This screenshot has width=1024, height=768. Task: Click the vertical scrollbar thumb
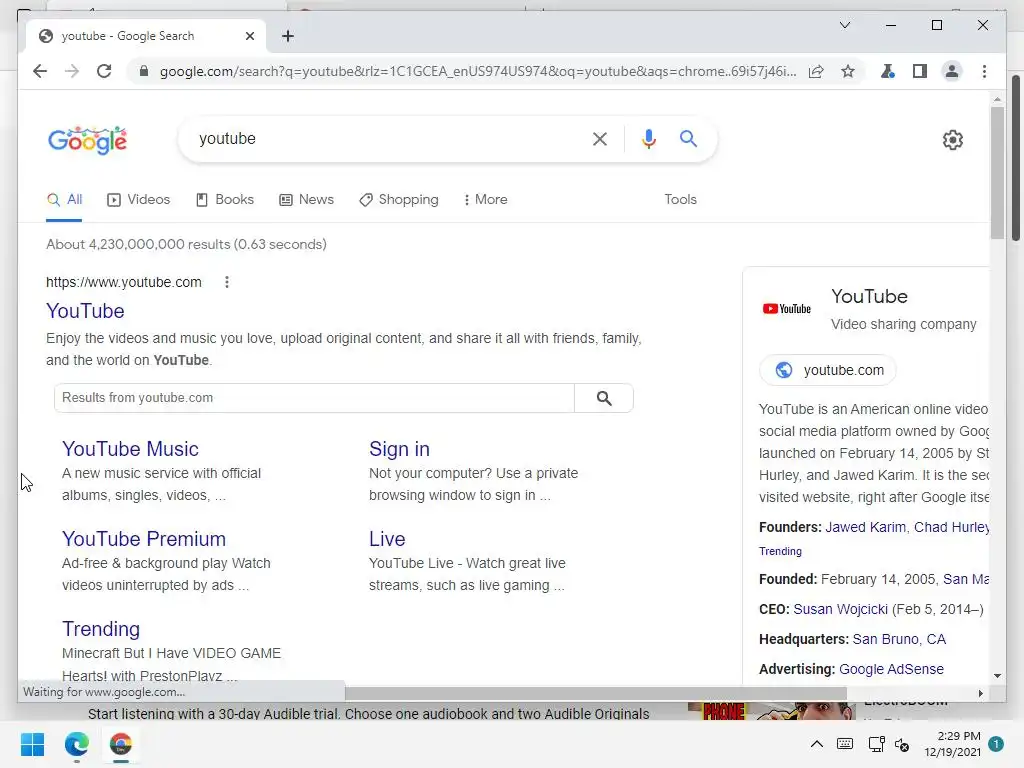(997, 173)
